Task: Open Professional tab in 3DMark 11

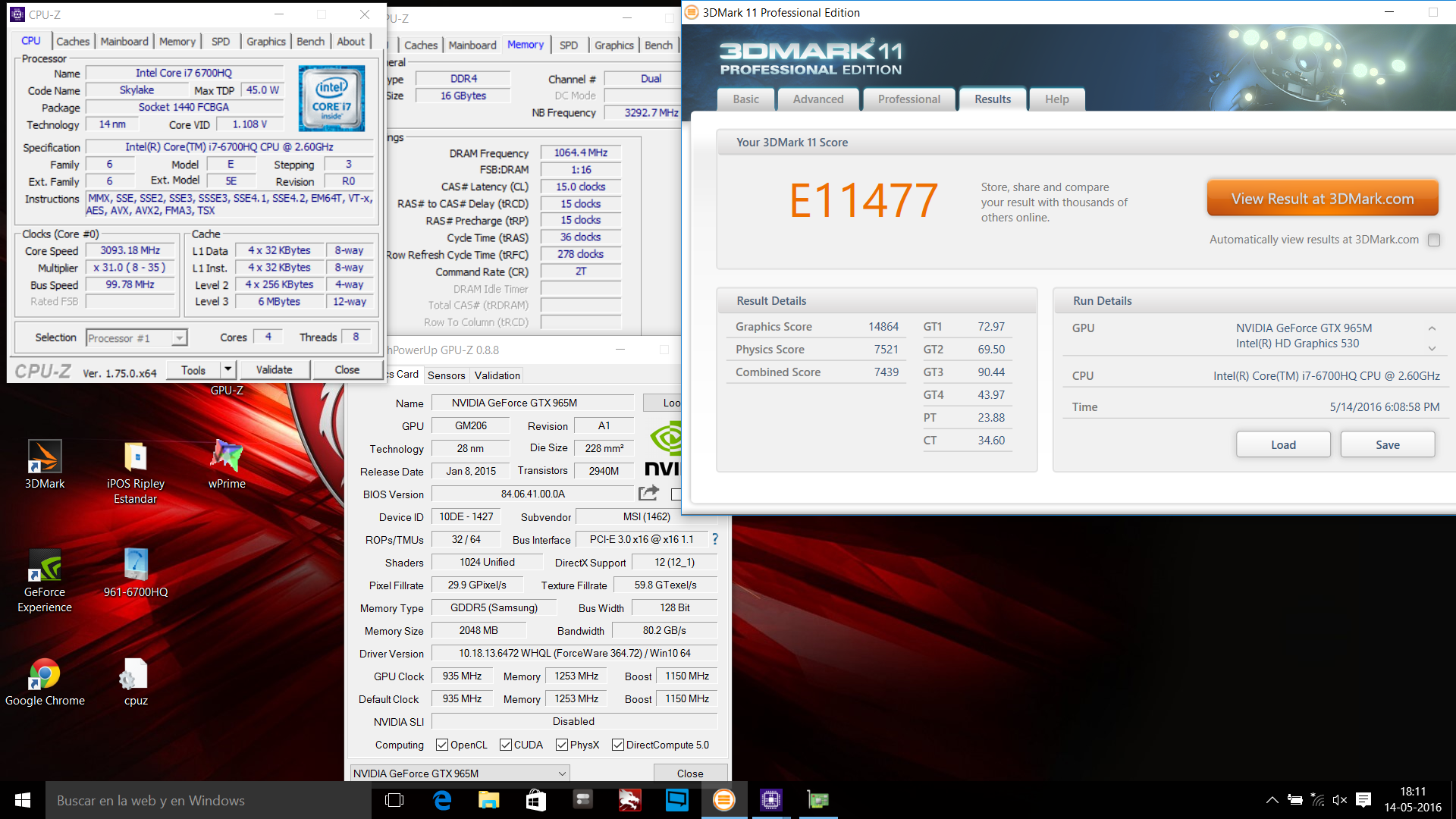Action: 908,99
